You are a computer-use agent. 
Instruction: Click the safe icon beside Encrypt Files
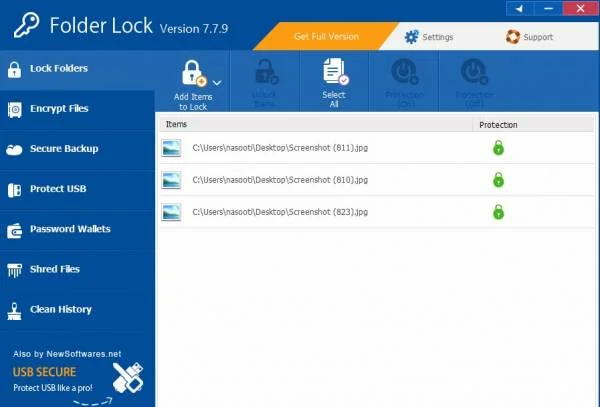[x=15, y=110]
